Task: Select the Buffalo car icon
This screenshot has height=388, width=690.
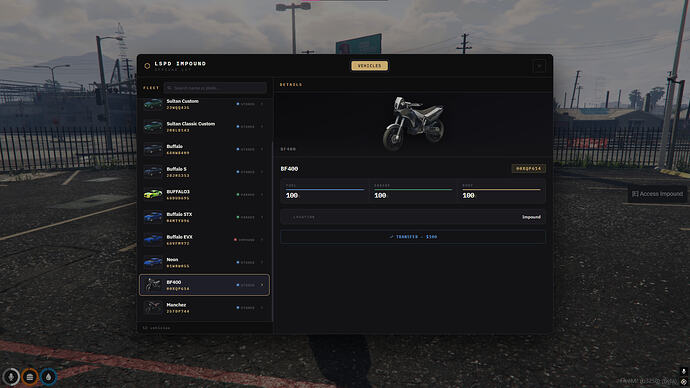Action: (x=153, y=149)
